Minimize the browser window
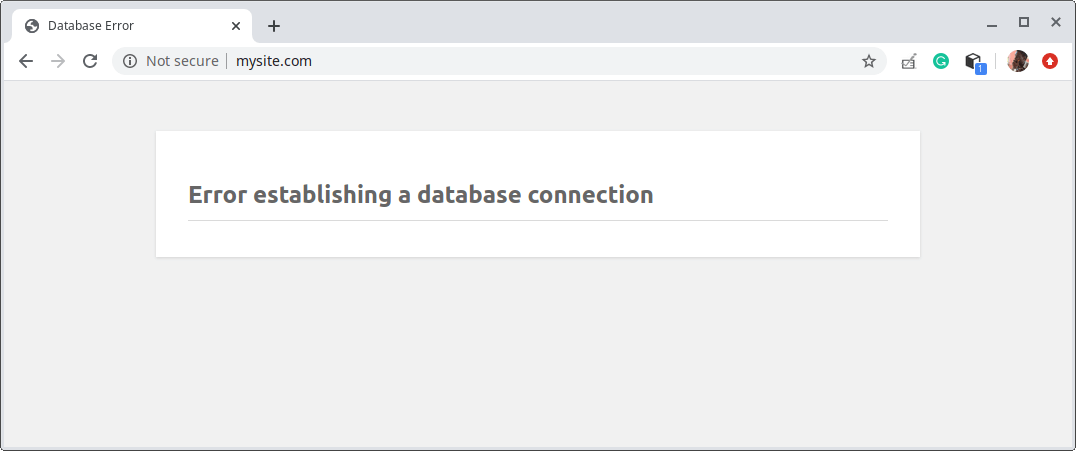Image resolution: width=1076 pixels, height=451 pixels. pyautogui.click(x=992, y=23)
